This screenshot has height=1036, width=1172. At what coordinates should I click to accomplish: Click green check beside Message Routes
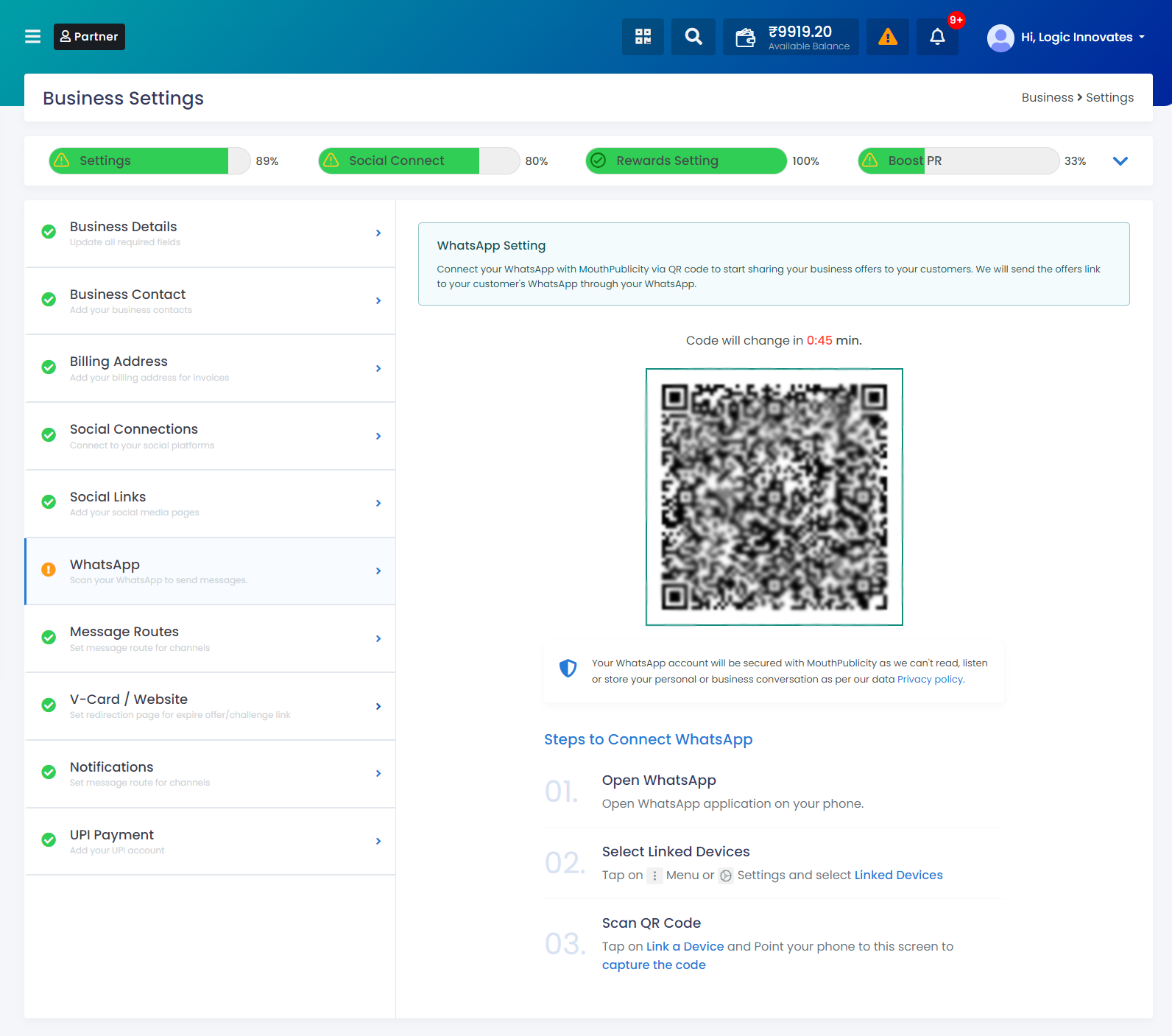[49, 638]
